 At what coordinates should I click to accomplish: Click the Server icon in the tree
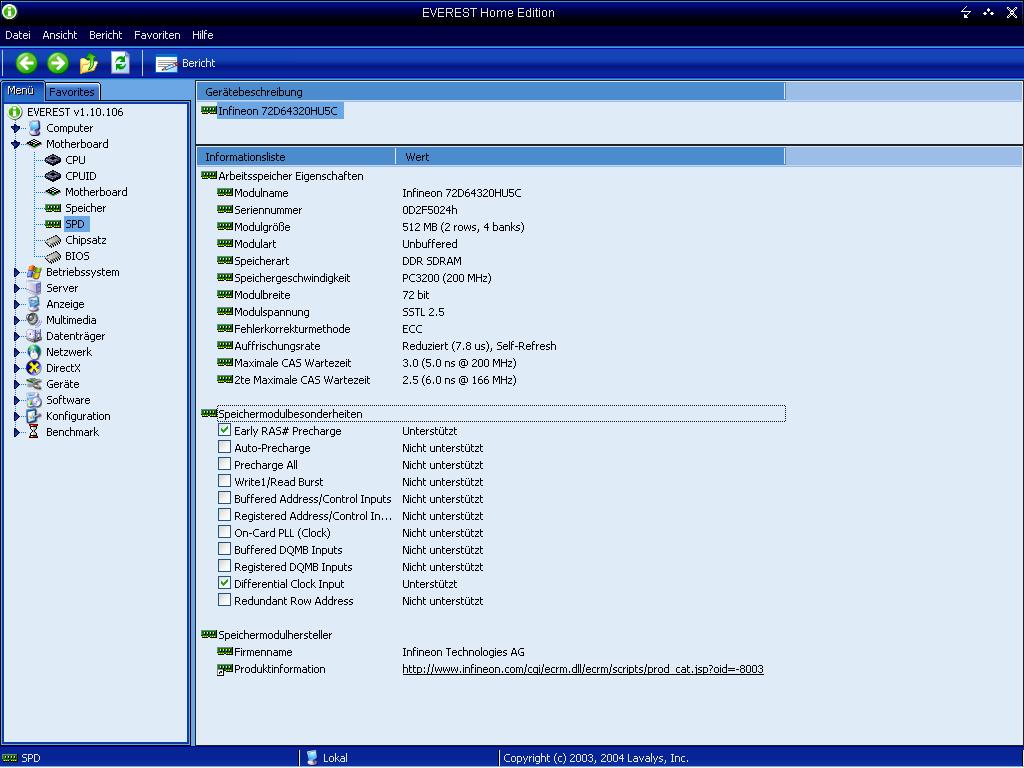tap(34, 288)
